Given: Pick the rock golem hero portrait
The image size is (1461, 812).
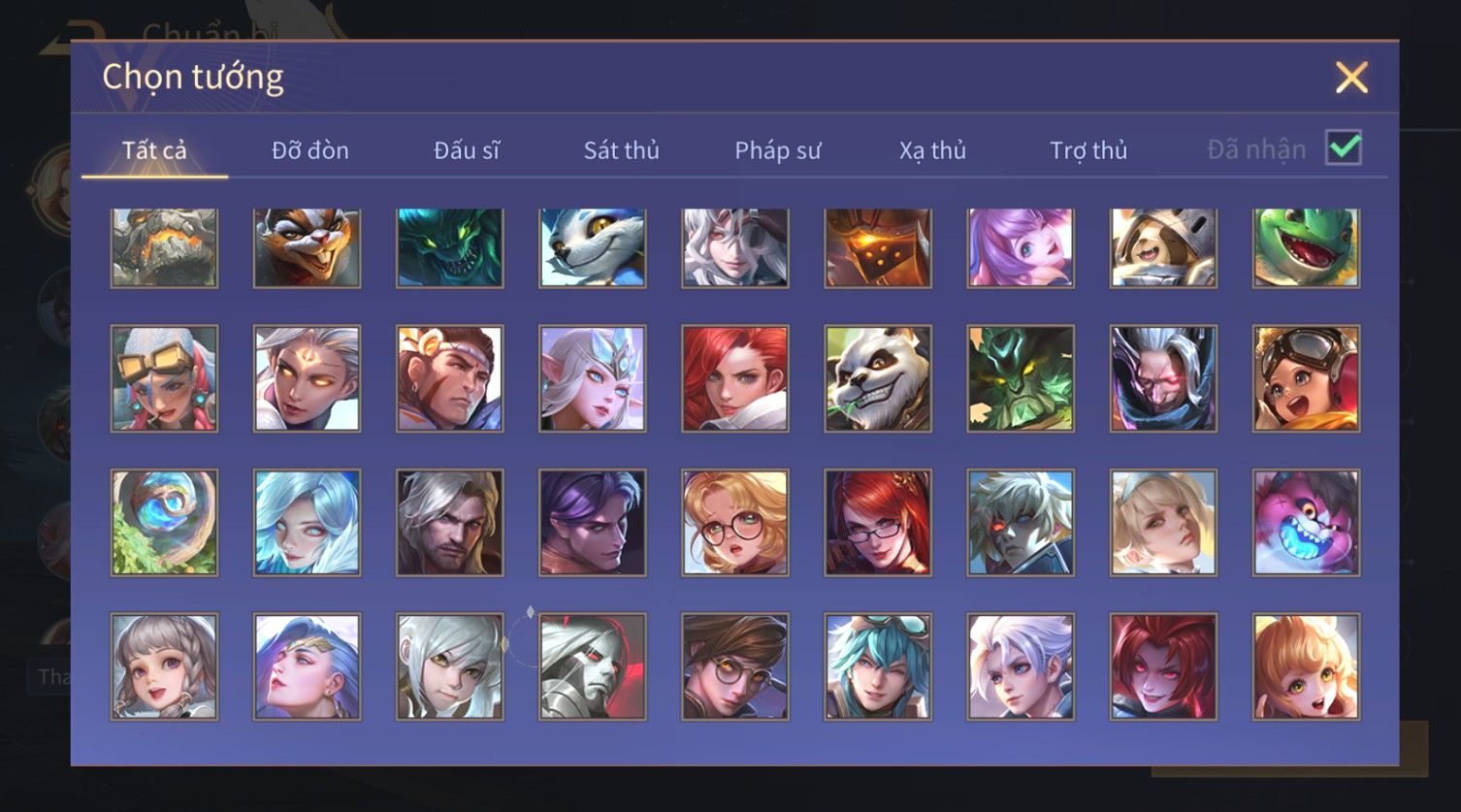Looking at the screenshot, I should click(x=164, y=248).
